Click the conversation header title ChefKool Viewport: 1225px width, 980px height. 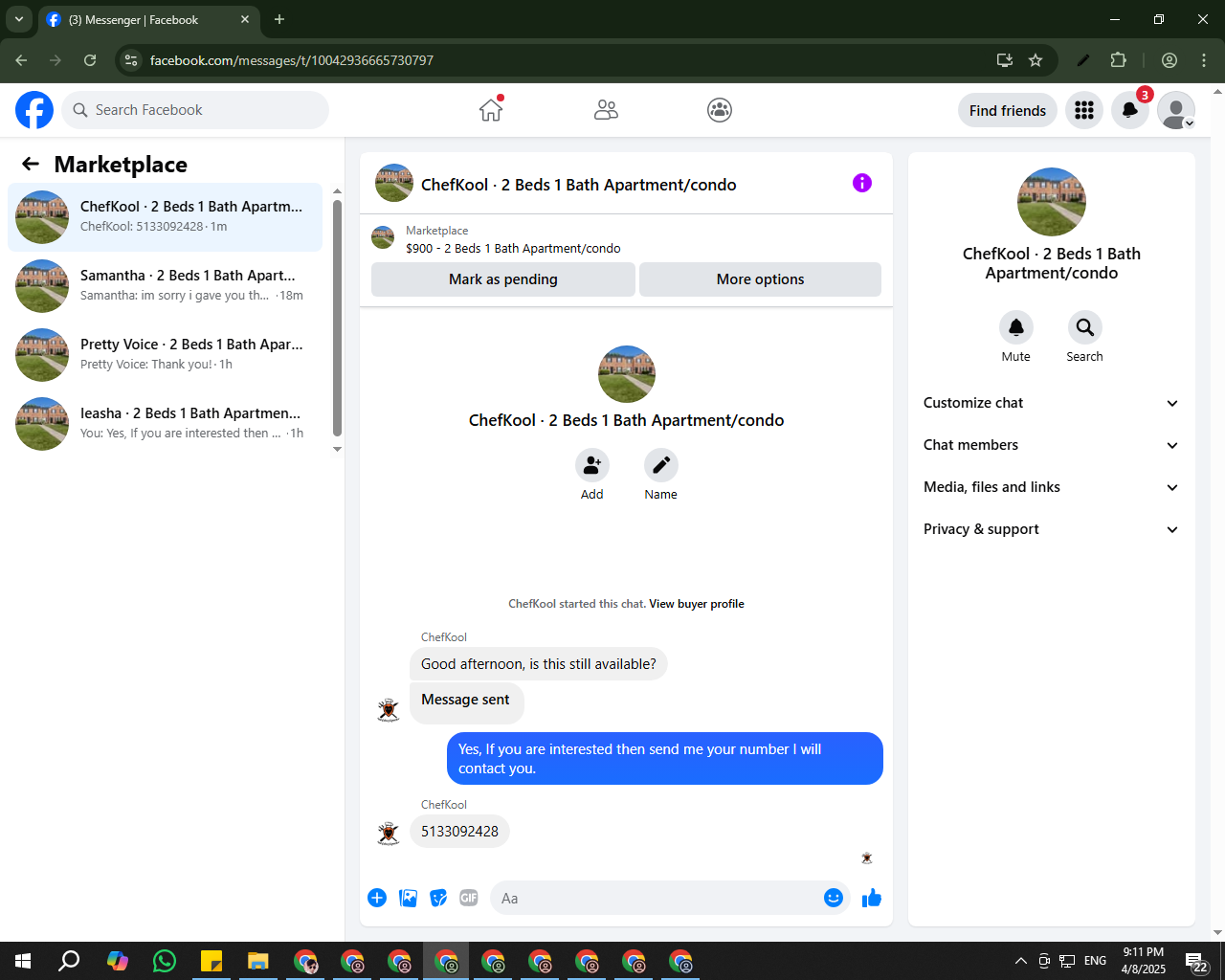click(x=578, y=185)
